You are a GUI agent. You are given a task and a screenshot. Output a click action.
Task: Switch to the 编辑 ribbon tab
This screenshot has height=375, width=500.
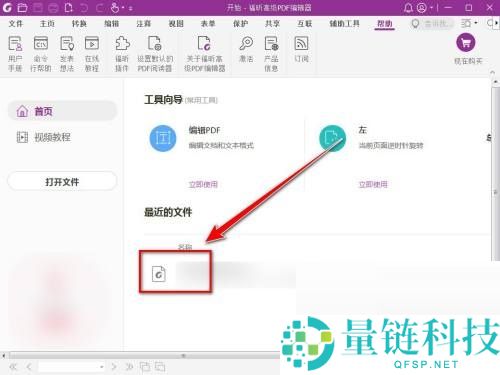point(111,24)
